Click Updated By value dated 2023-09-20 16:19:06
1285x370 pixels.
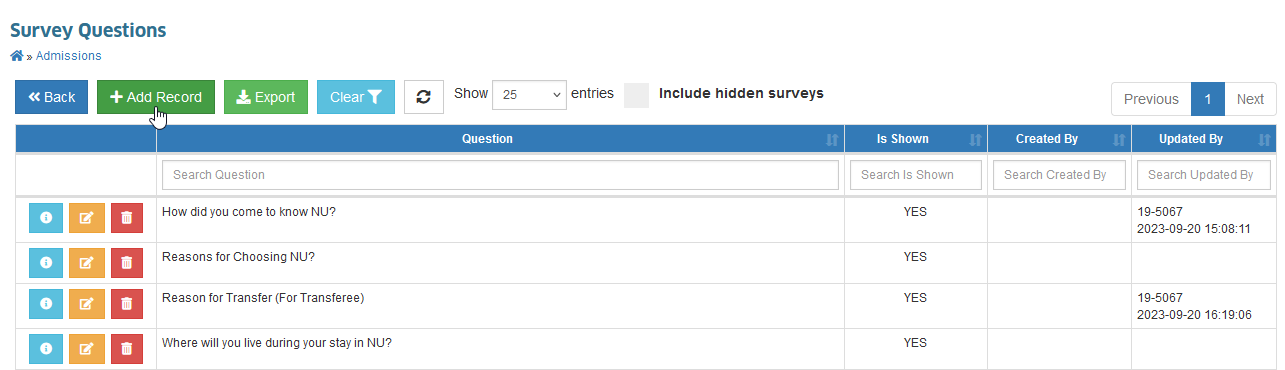pos(1194,307)
